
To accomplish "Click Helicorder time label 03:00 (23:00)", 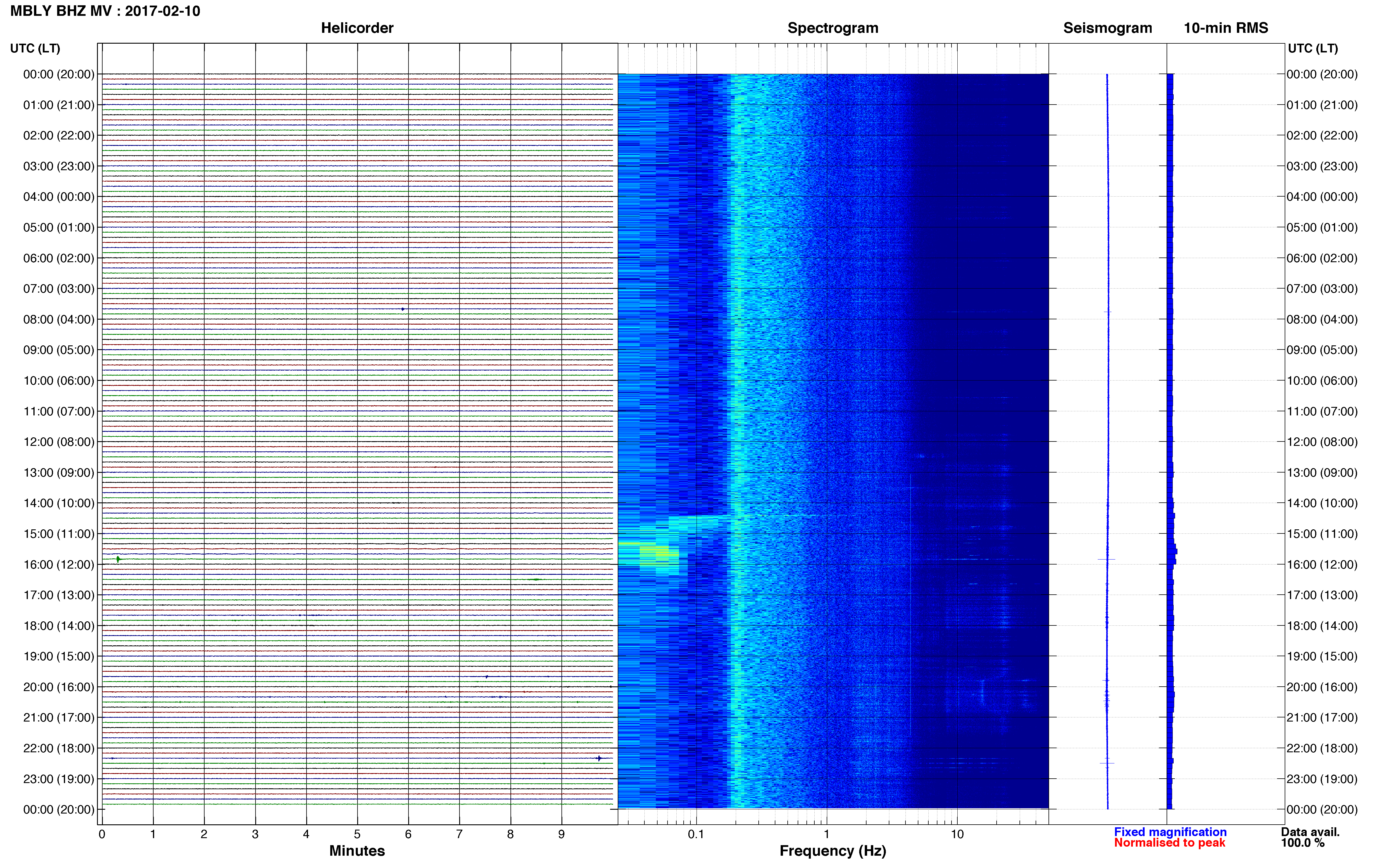I will click(x=59, y=166).
